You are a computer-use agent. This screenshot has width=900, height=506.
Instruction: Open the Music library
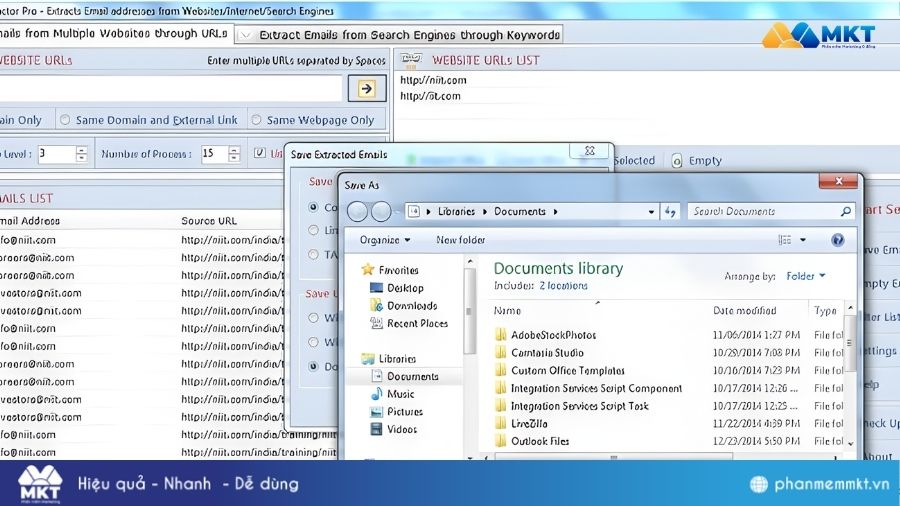pyautogui.click(x=393, y=394)
